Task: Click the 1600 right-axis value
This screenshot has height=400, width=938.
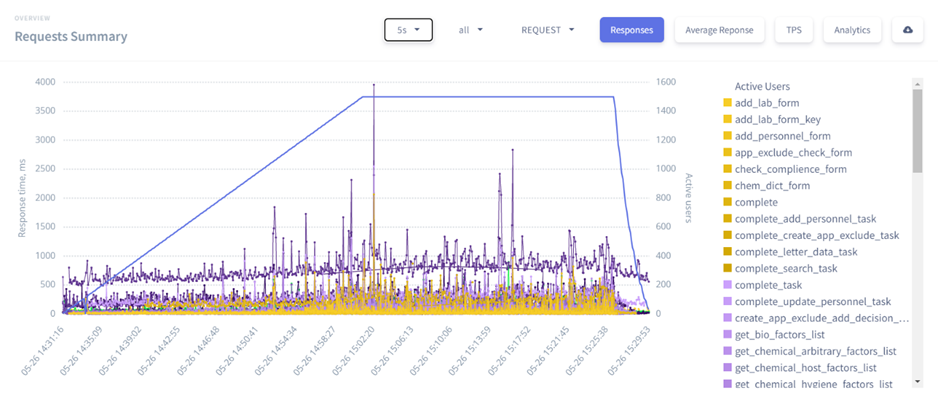Action: (x=667, y=82)
